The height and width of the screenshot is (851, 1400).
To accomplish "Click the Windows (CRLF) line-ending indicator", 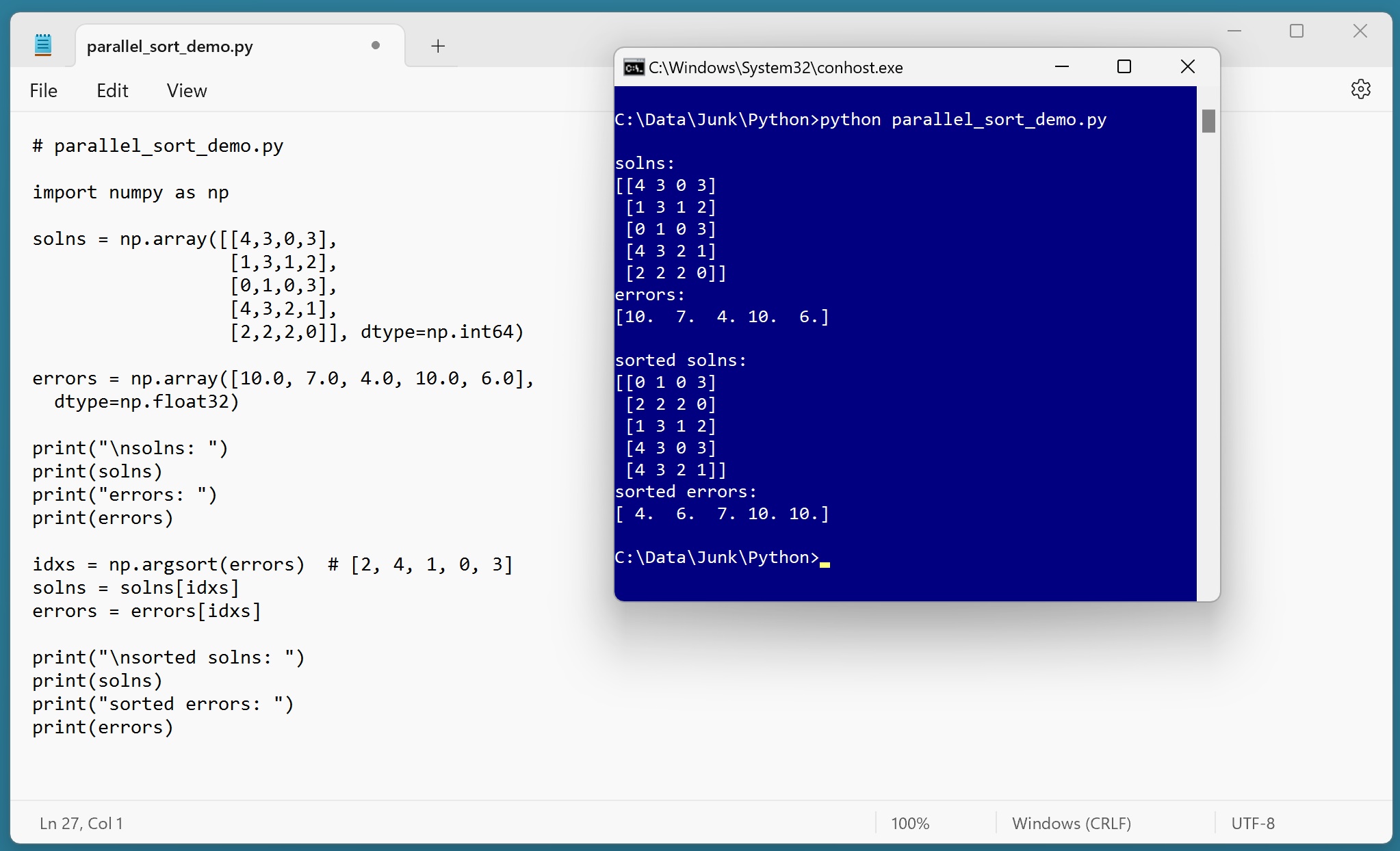I will point(1072,823).
